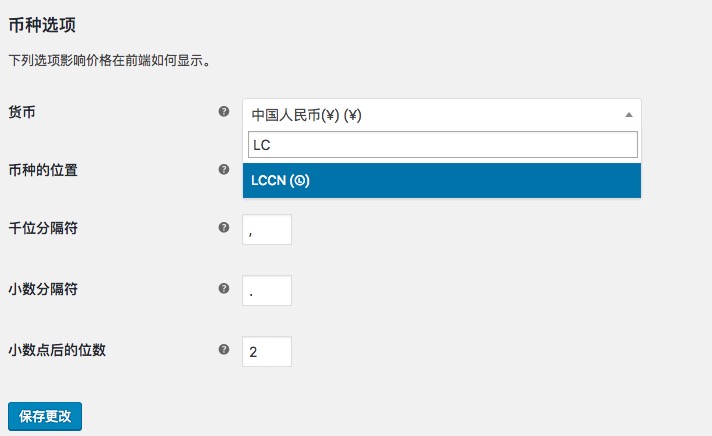Click the 币种选项 section heading
Image resolution: width=712 pixels, height=436 pixels.
tap(41, 24)
